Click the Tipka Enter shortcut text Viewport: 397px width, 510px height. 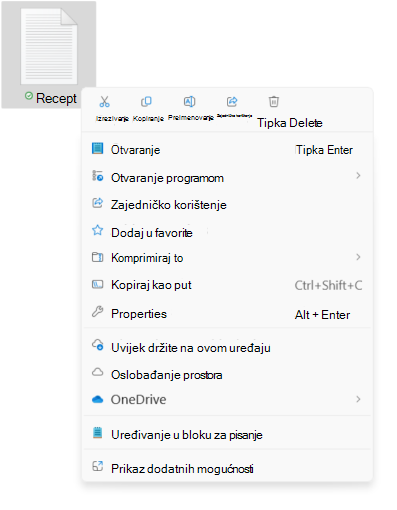click(x=324, y=150)
